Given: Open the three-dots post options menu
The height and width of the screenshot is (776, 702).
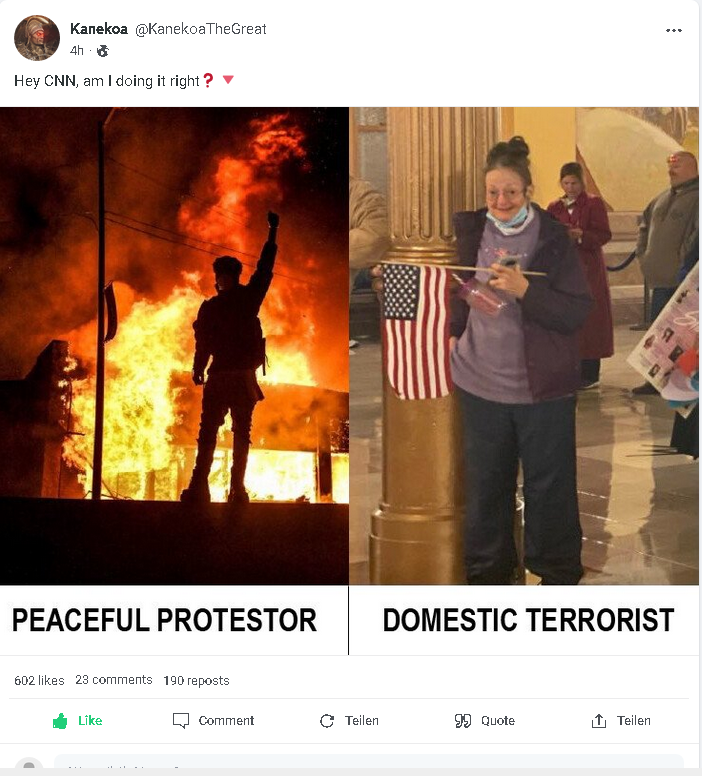Looking at the screenshot, I should [674, 31].
